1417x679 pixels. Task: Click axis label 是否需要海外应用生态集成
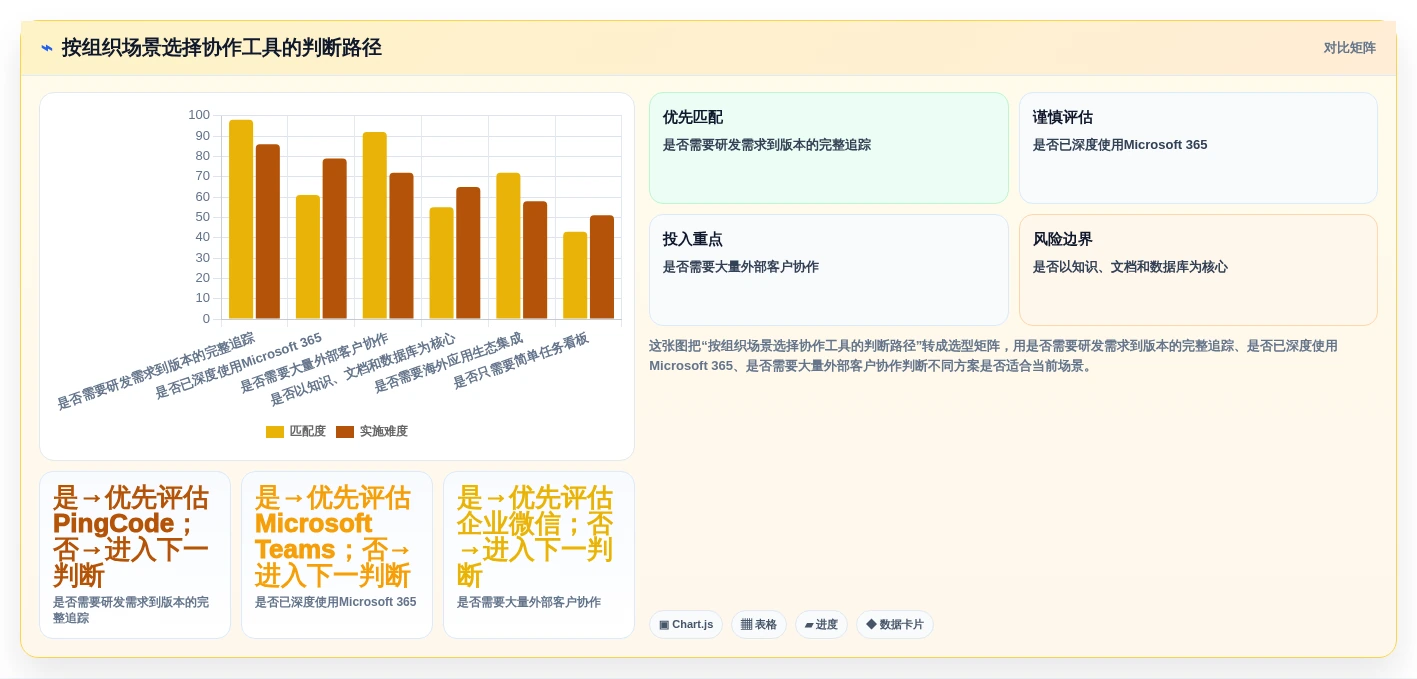tap(449, 362)
